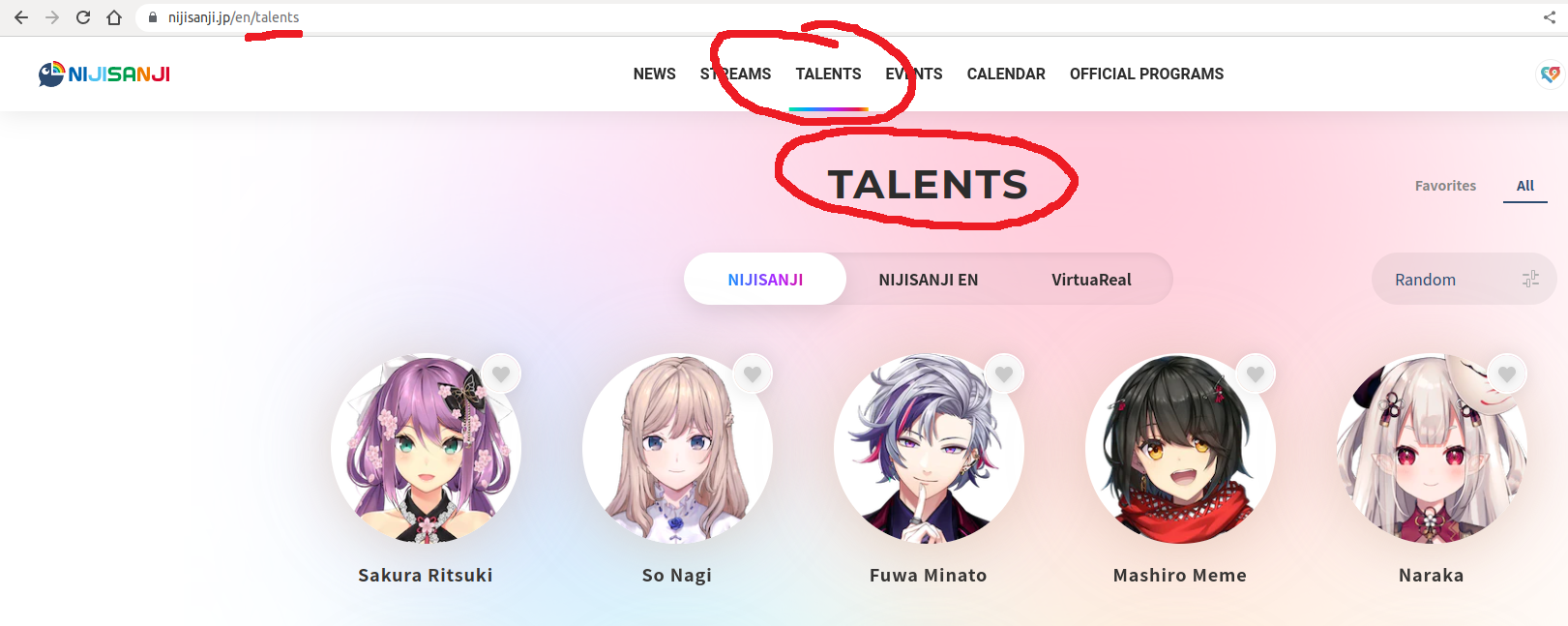1568x626 pixels.
Task: Go to the NEWS page
Action: (x=655, y=74)
